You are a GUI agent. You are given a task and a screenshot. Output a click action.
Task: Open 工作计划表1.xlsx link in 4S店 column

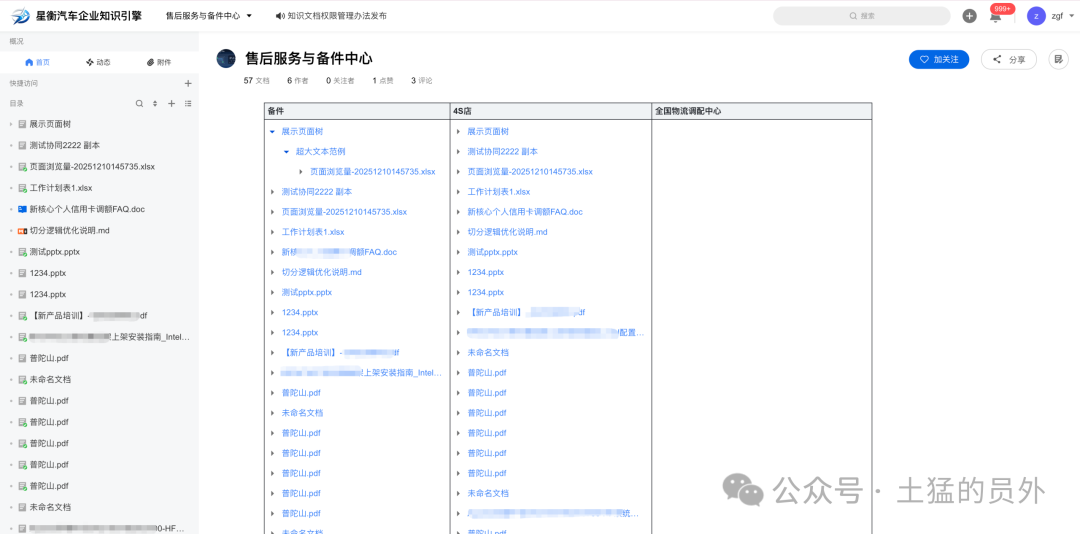click(x=499, y=192)
